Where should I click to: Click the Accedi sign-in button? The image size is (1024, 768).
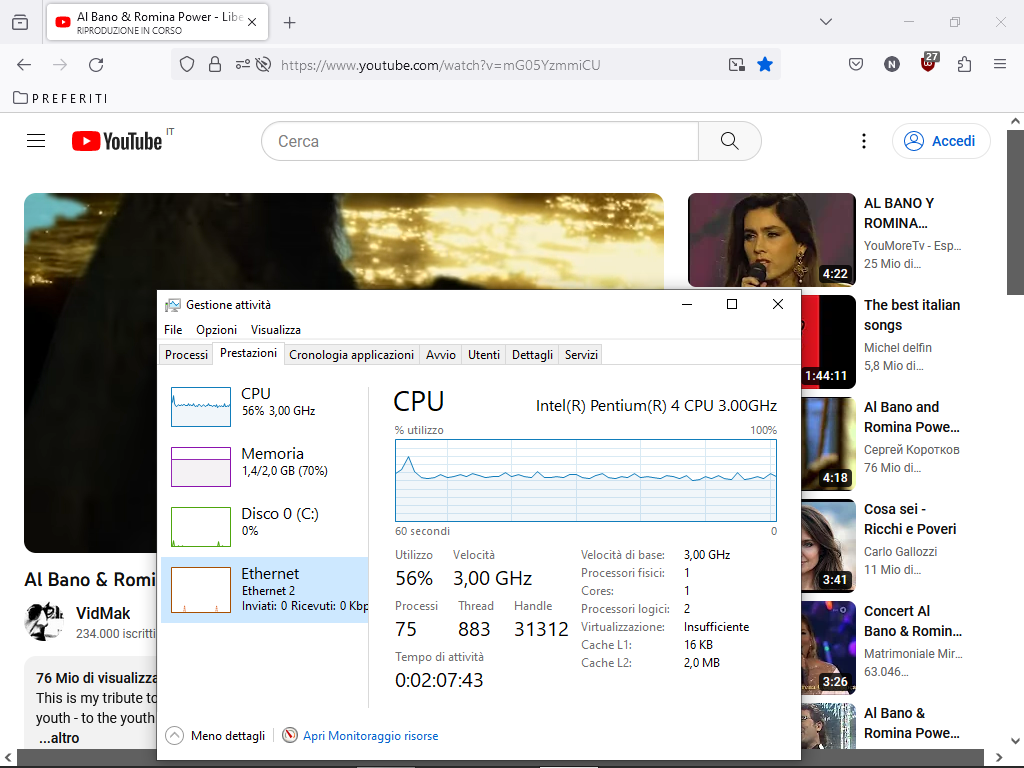(941, 141)
